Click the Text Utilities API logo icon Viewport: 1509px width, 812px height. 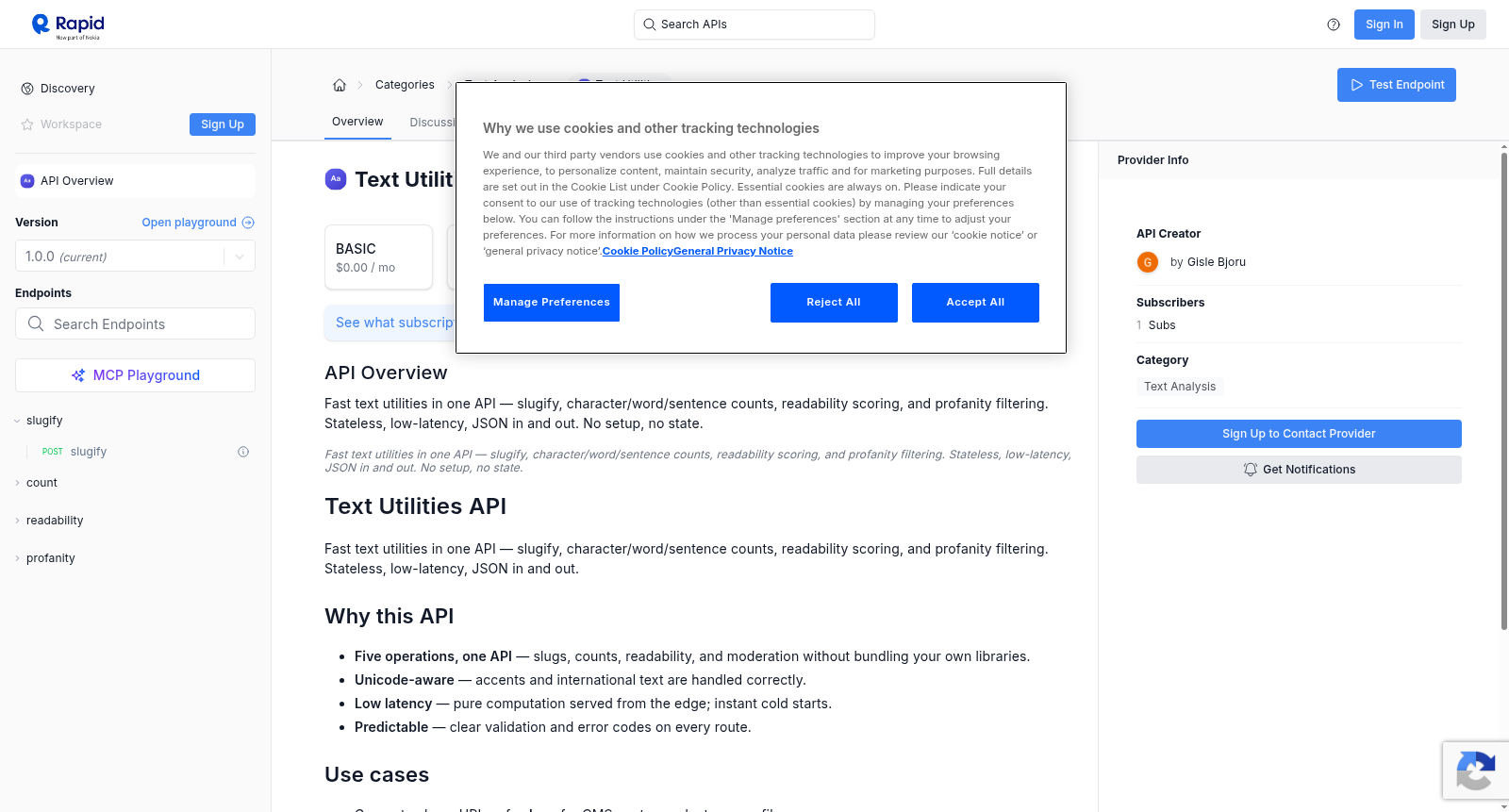(336, 179)
